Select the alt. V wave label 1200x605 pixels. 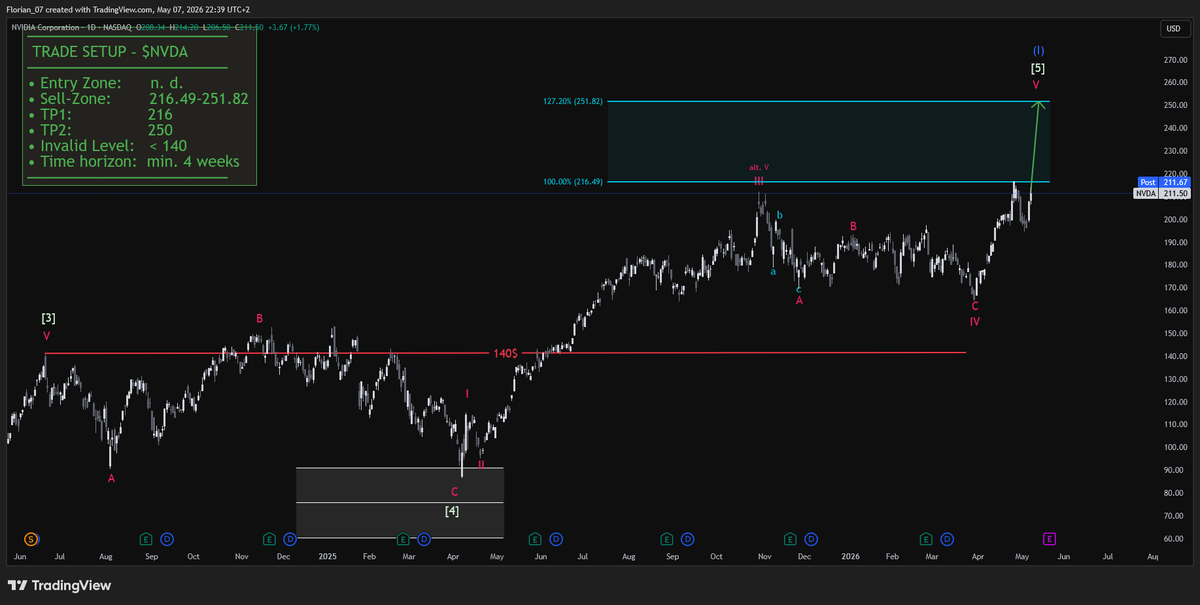(x=759, y=167)
